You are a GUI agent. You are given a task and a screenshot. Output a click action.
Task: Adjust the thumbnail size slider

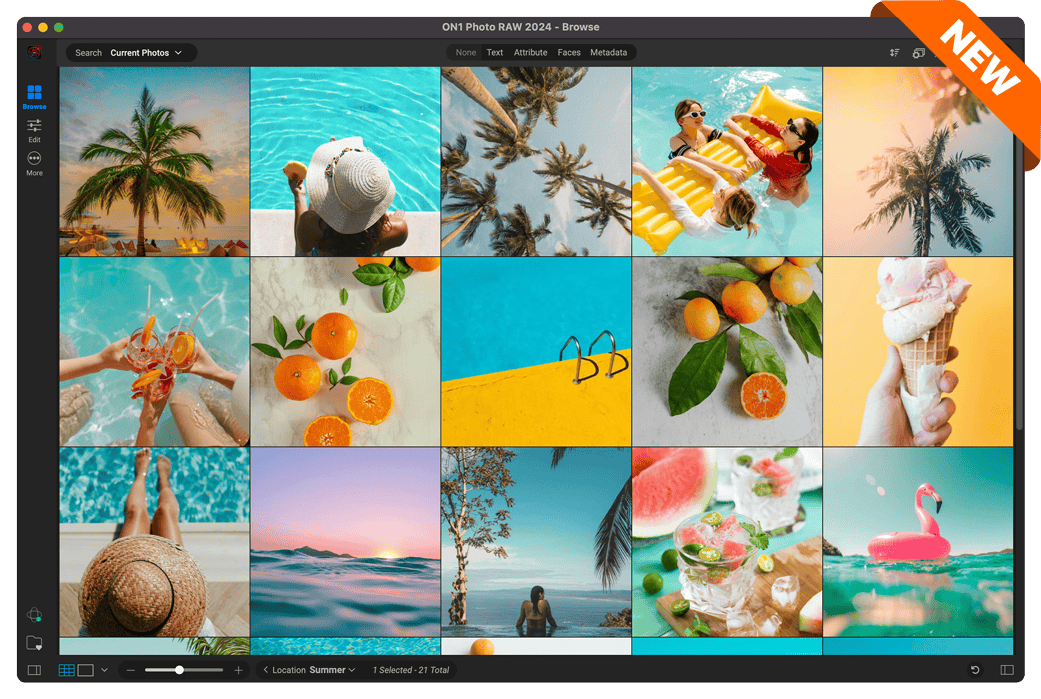[x=180, y=670]
